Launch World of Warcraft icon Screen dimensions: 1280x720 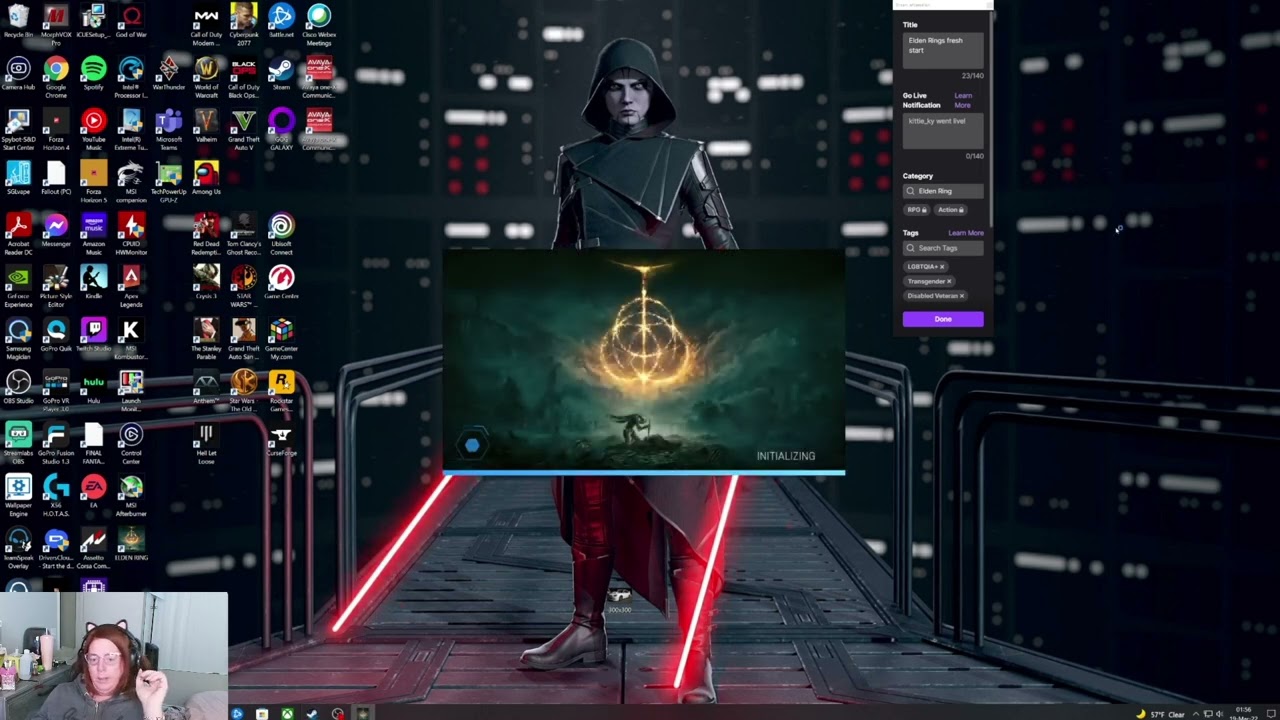[x=206, y=76]
